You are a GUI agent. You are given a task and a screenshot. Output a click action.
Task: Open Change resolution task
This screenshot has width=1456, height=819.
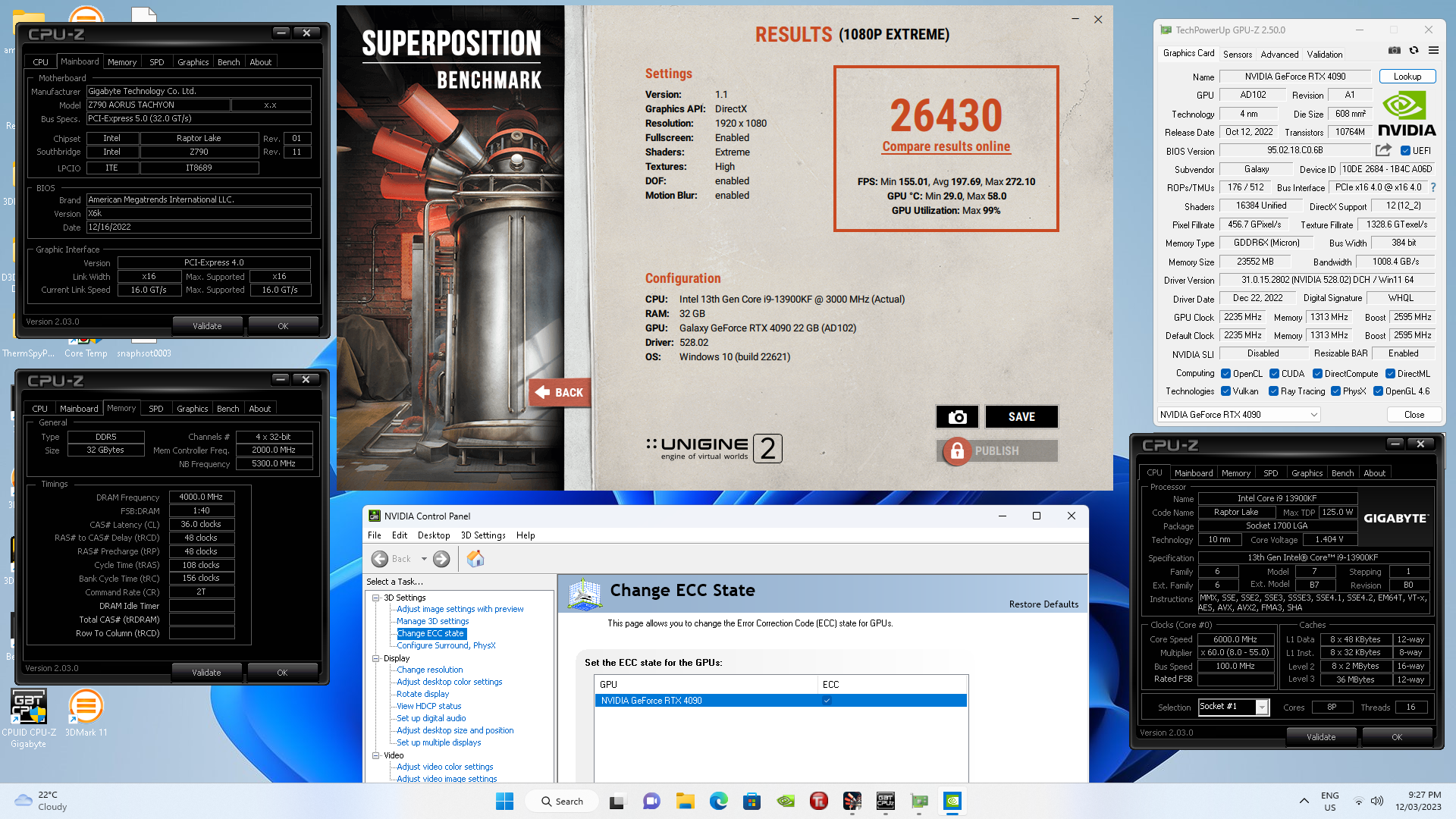[x=429, y=670]
